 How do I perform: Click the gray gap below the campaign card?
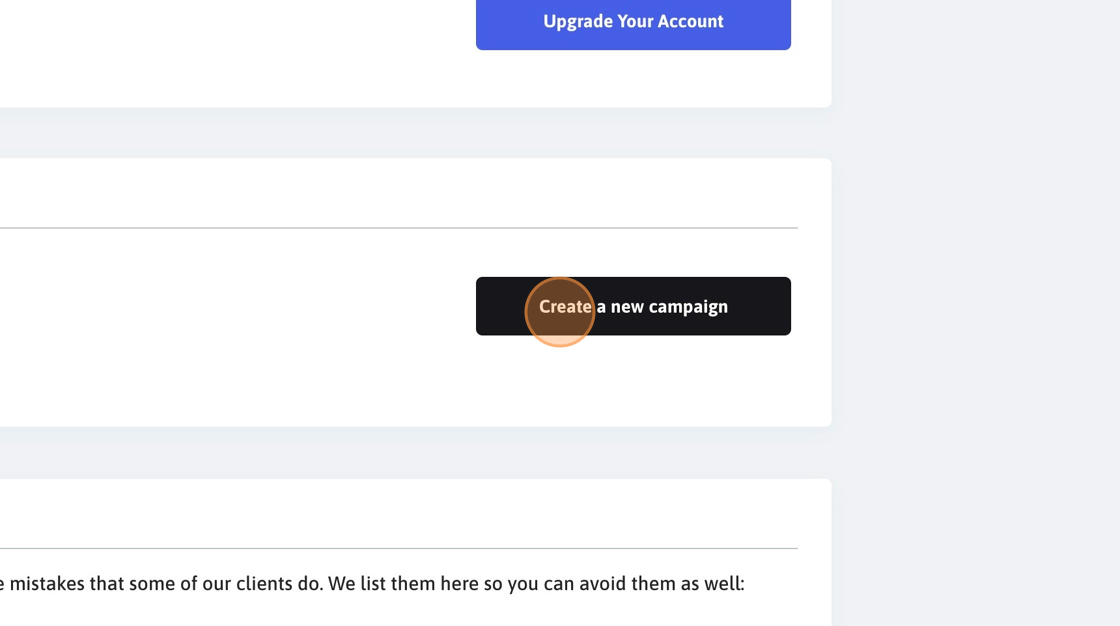point(416,453)
